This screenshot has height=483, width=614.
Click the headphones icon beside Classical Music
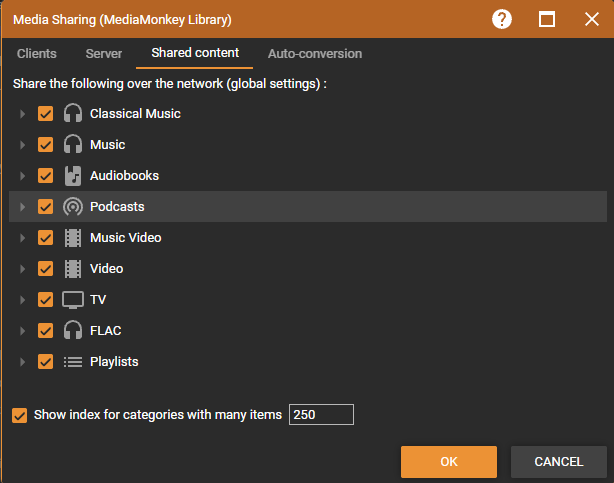[x=72, y=114]
